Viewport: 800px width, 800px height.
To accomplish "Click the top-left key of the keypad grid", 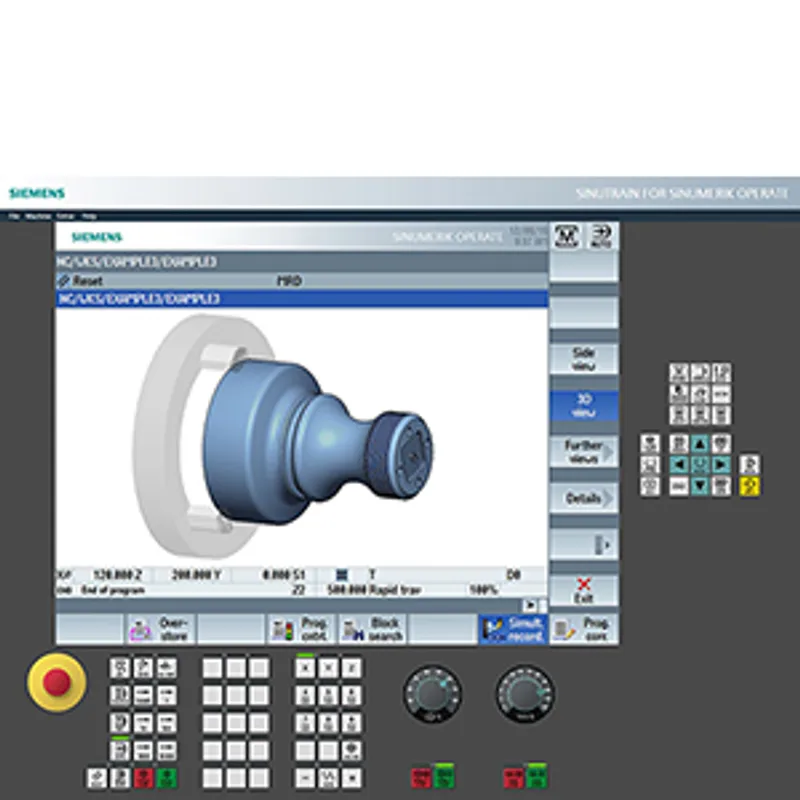I will click(x=679, y=373).
